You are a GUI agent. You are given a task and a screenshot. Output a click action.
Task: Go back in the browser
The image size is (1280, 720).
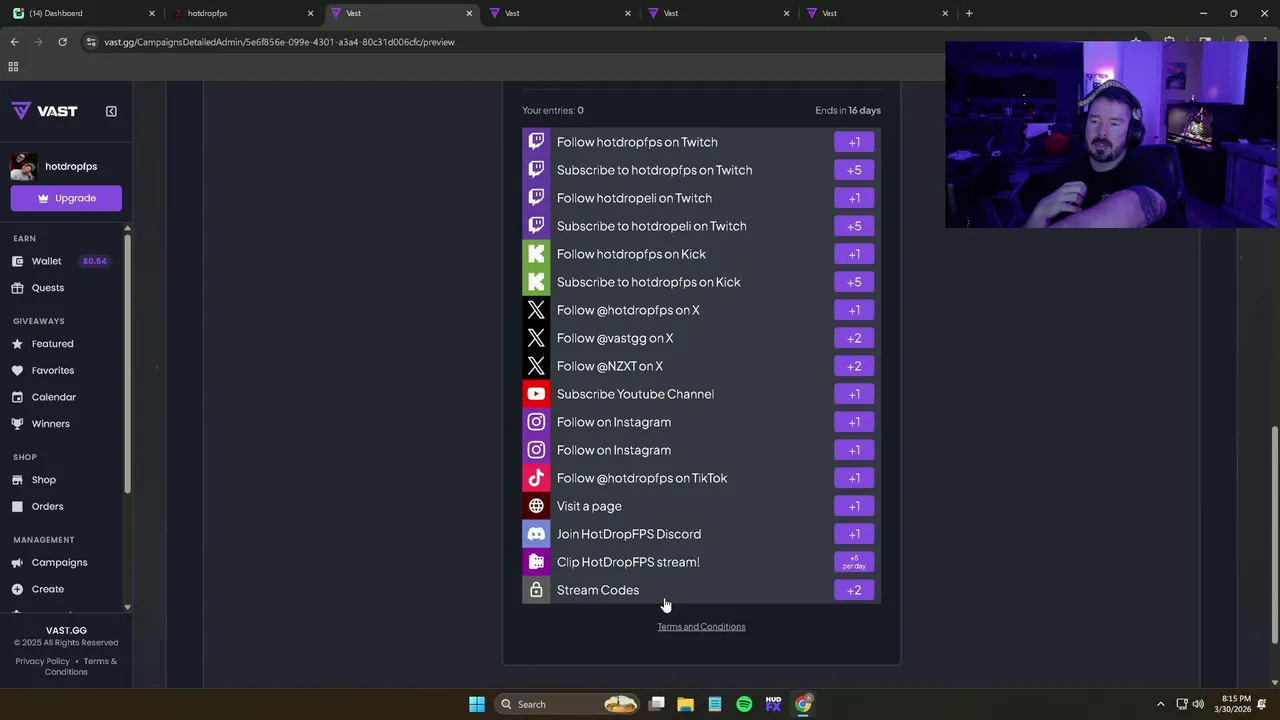click(14, 42)
